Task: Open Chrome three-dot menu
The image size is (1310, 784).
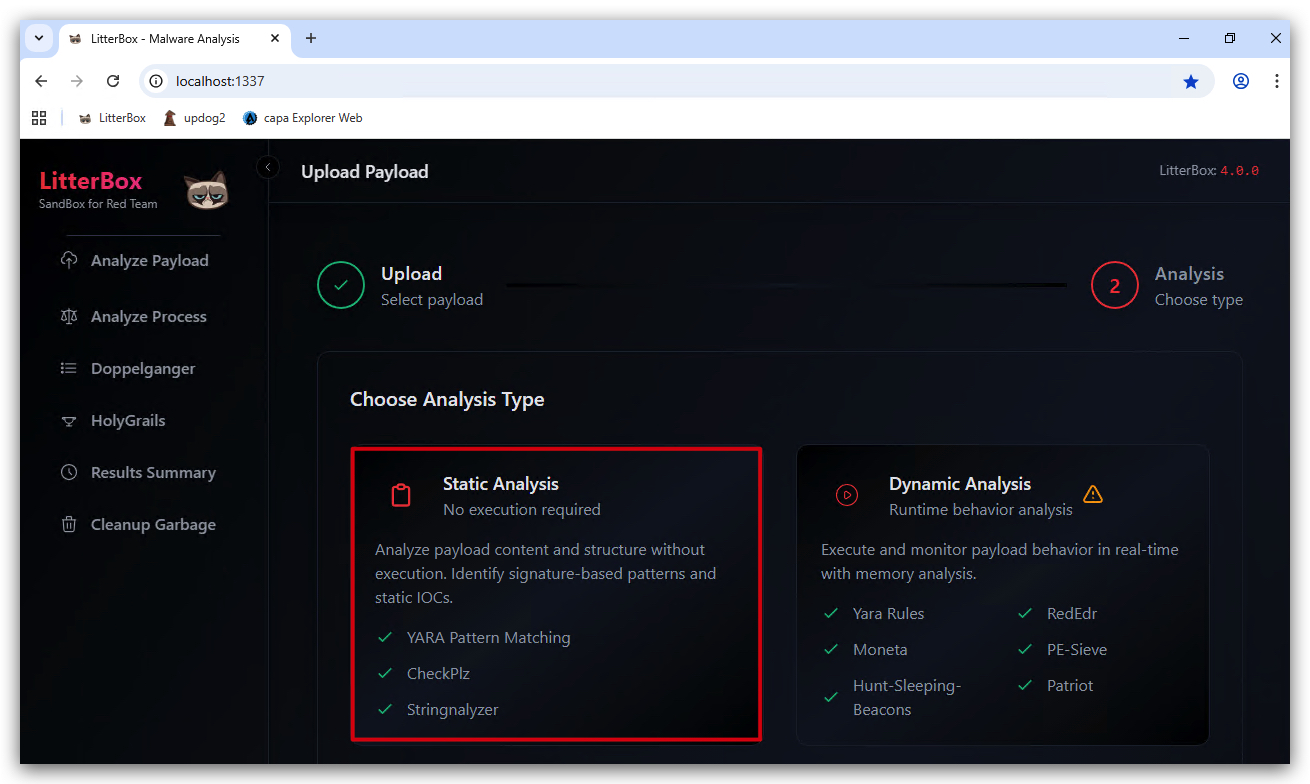Action: pyautogui.click(x=1277, y=81)
